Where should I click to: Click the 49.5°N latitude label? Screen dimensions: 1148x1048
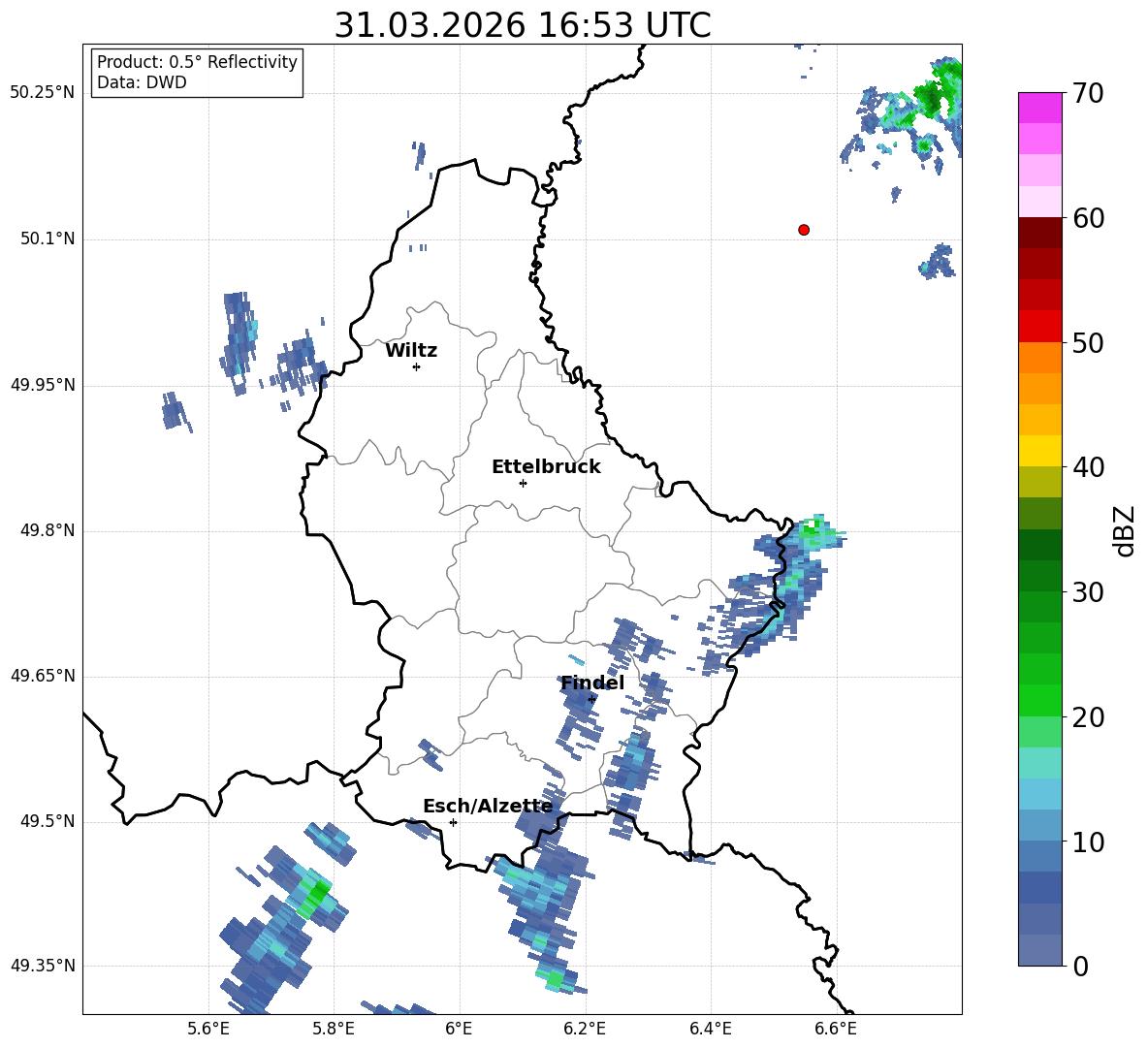tap(48, 821)
